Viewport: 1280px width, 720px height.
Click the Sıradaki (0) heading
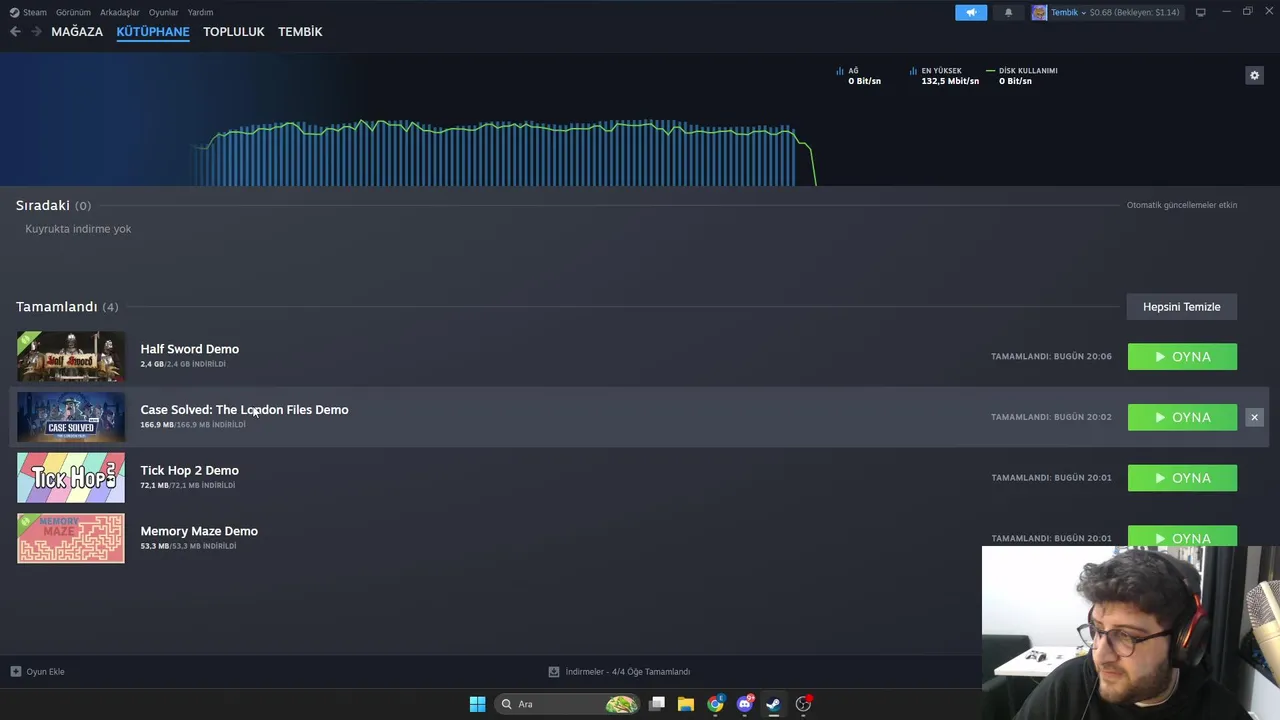53,205
